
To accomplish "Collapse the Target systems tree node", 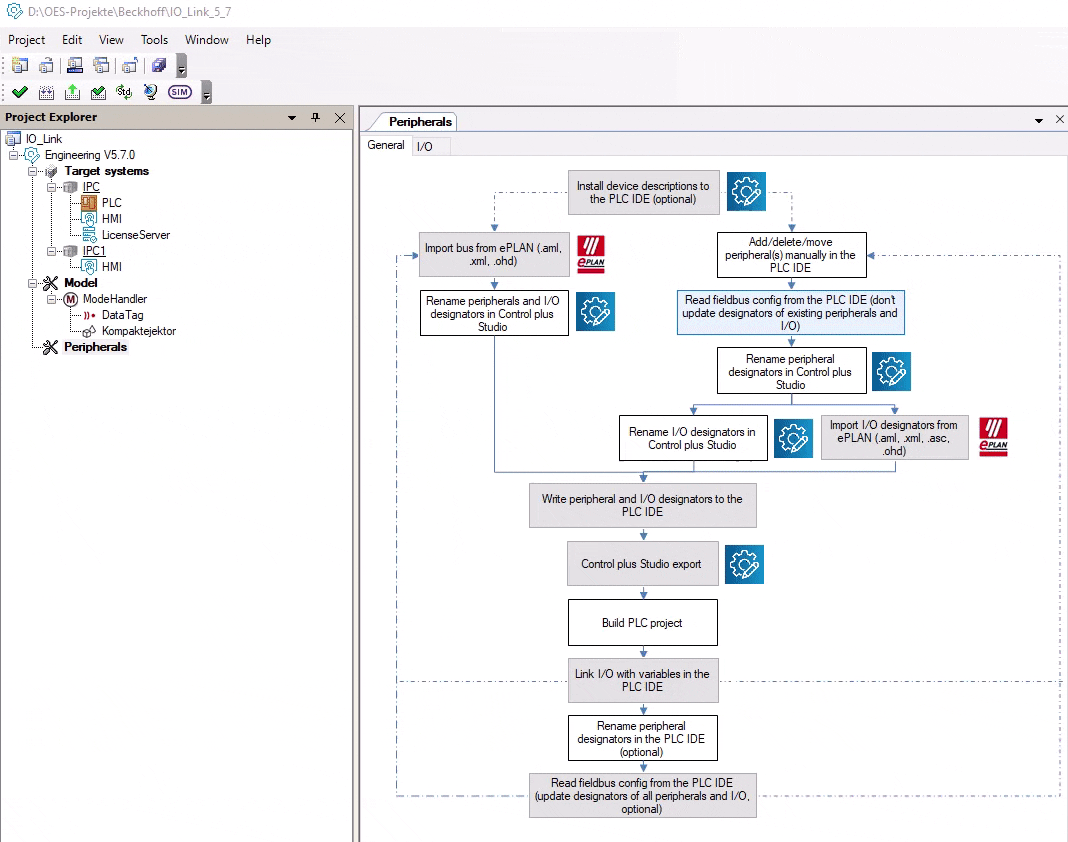I will pos(33,171).
